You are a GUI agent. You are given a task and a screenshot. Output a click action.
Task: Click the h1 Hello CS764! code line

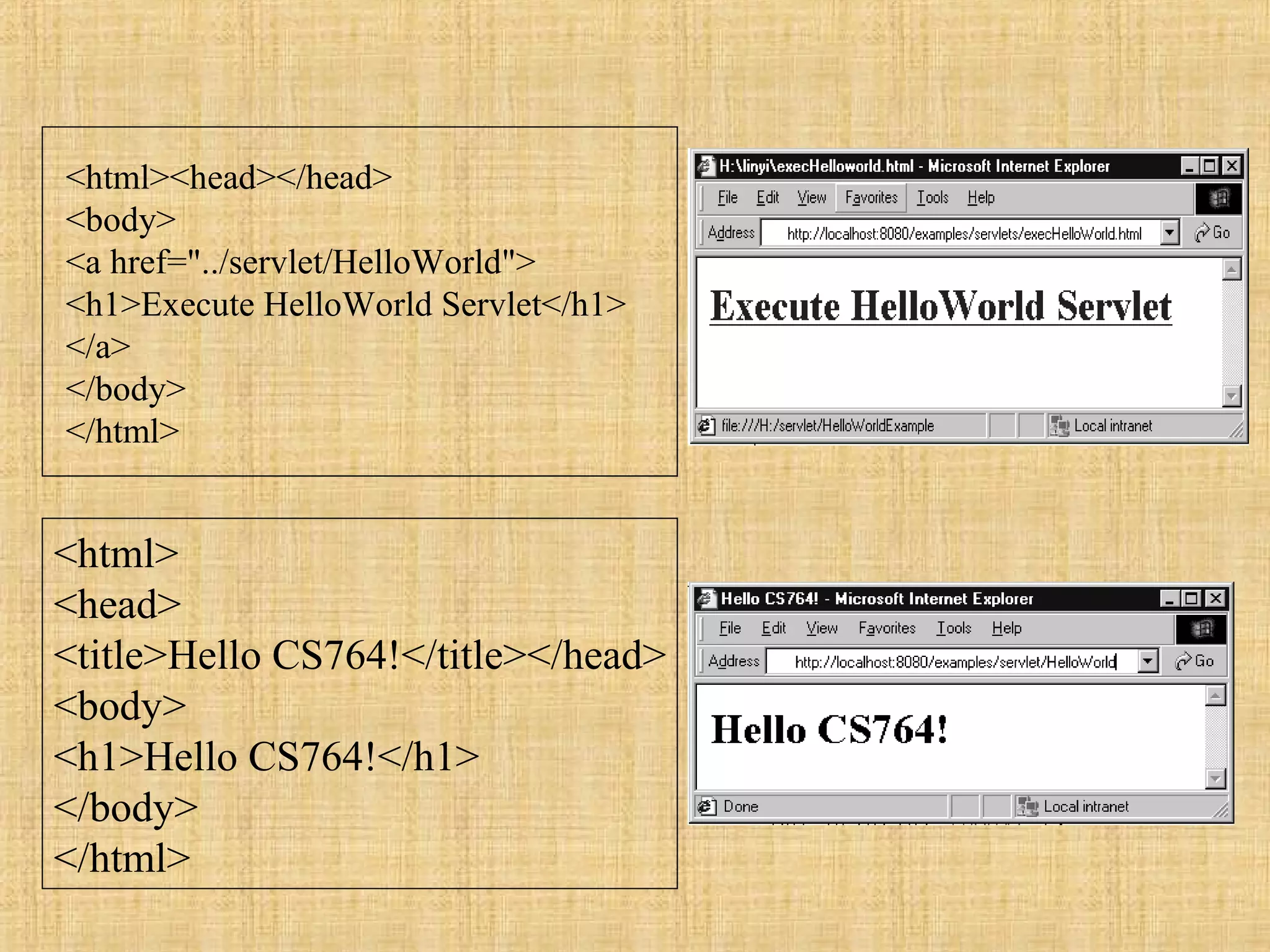267,758
